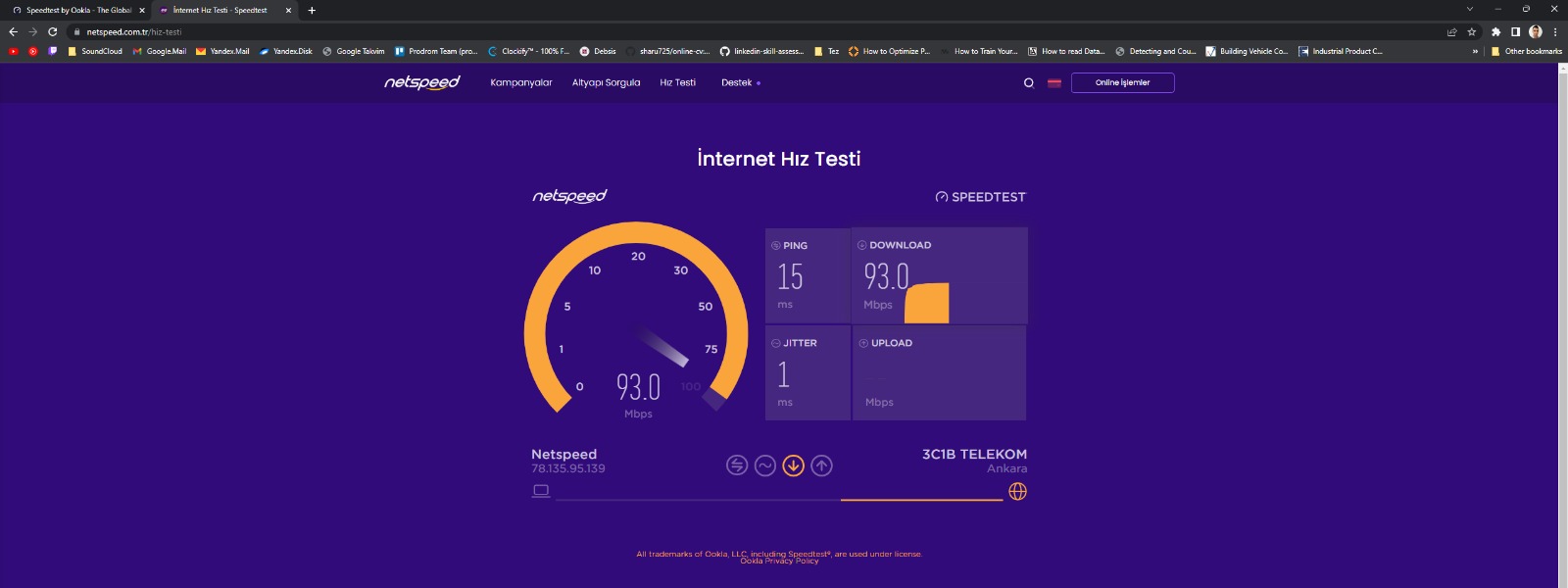Screen dimensions: 1568x588
Task: Click the globe server icon
Action: pos(1018,491)
